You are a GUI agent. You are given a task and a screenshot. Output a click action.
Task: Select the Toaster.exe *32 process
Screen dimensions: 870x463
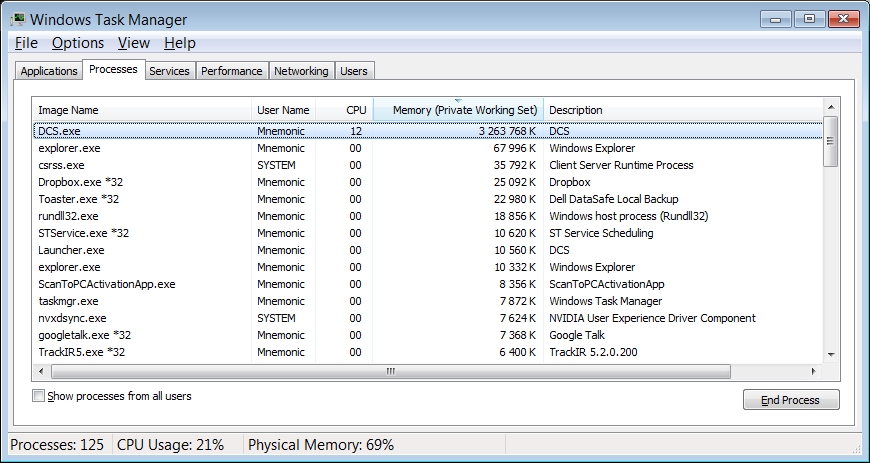point(428,199)
